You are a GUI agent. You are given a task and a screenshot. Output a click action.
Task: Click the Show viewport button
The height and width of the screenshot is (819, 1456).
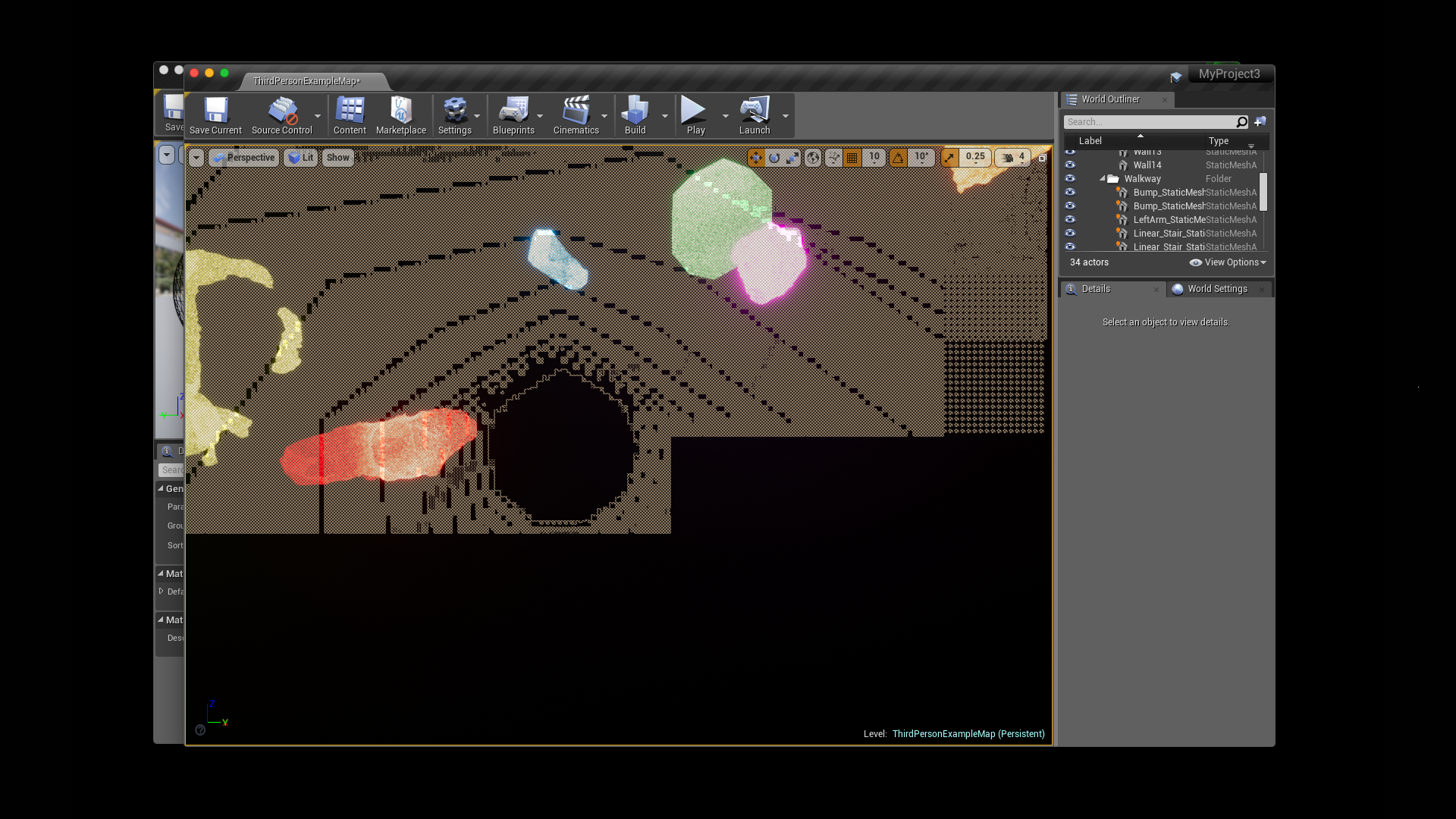[x=338, y=158]
